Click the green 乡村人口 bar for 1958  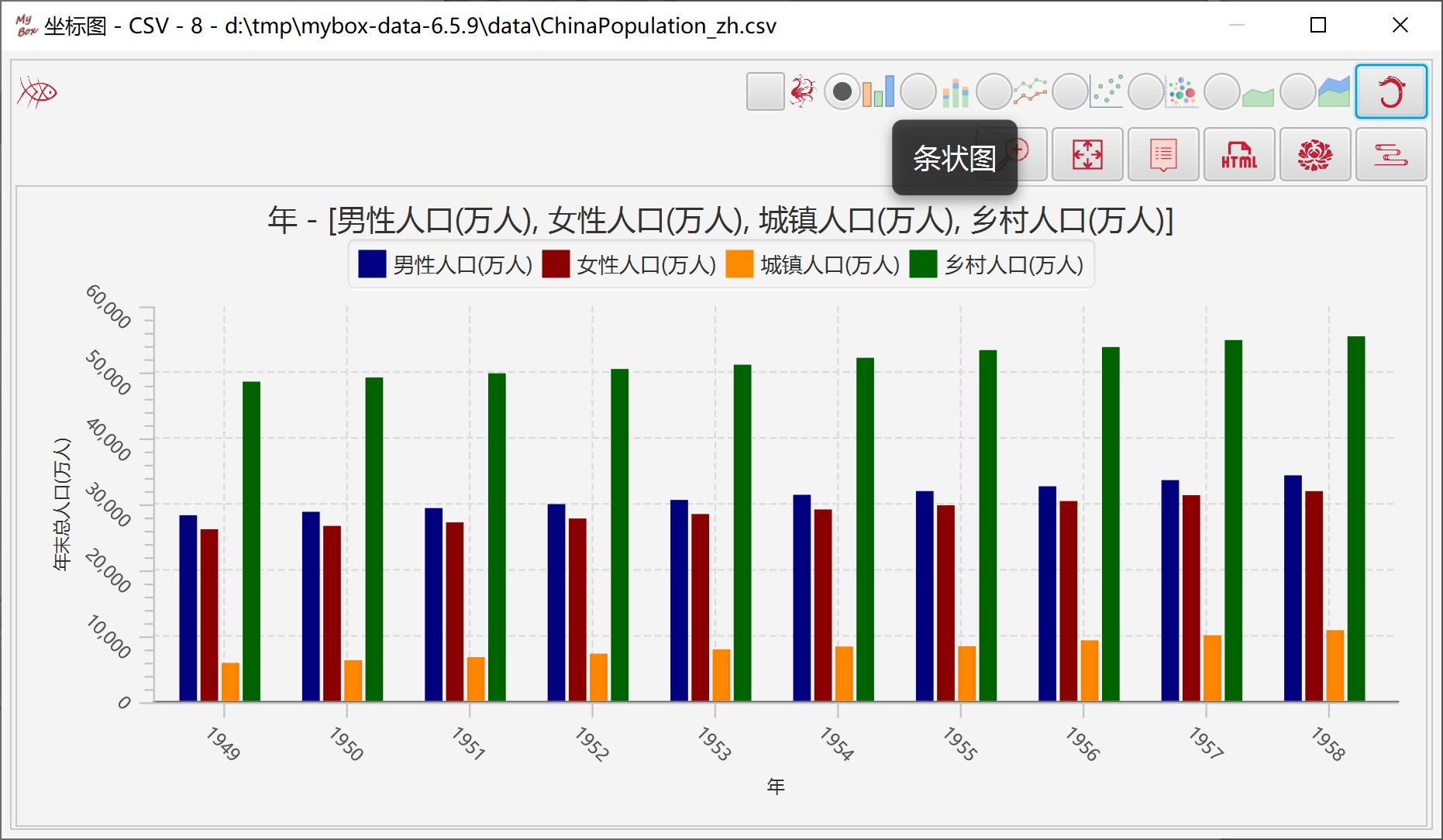coord(1356,518)
